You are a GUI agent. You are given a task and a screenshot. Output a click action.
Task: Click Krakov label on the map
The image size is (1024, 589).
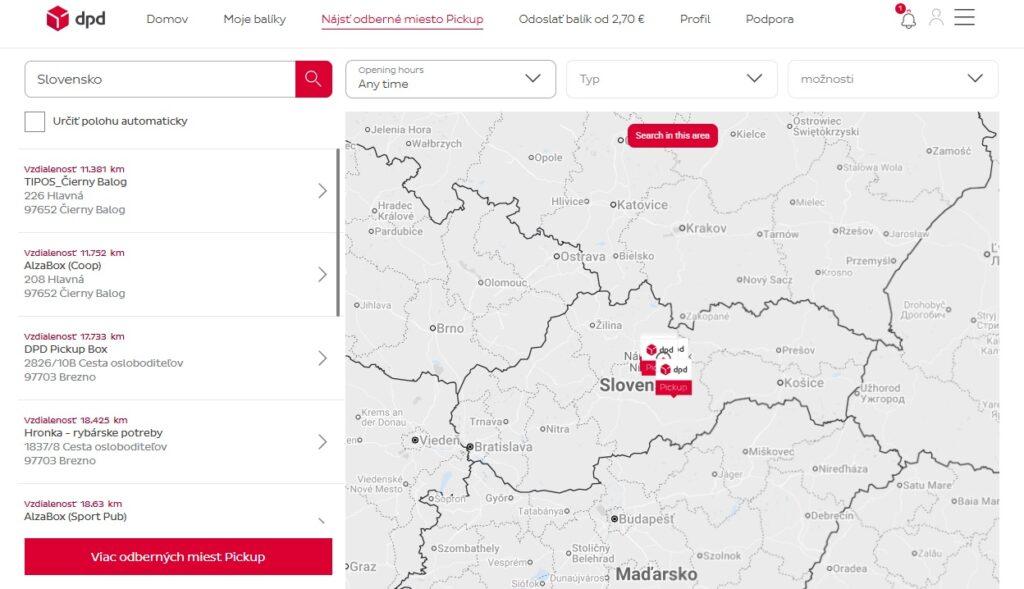(x=707, y=228)
